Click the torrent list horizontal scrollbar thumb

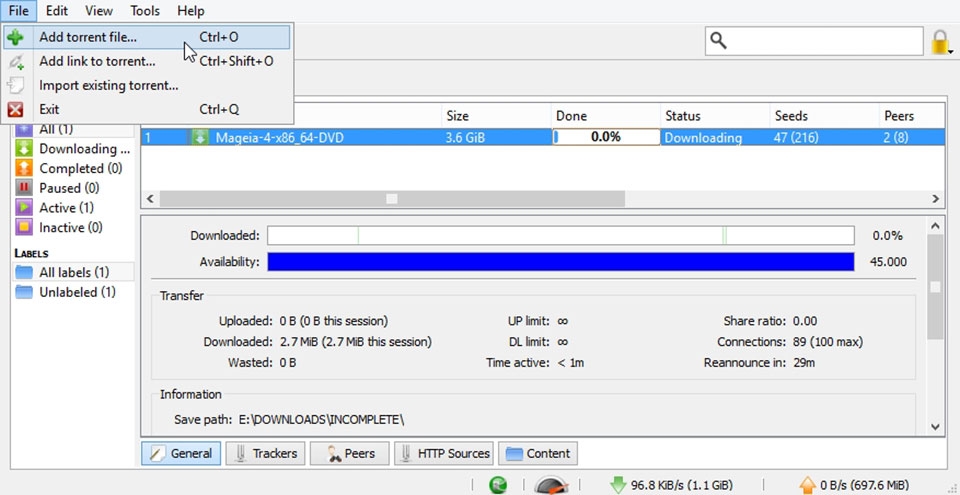(392, 198)
